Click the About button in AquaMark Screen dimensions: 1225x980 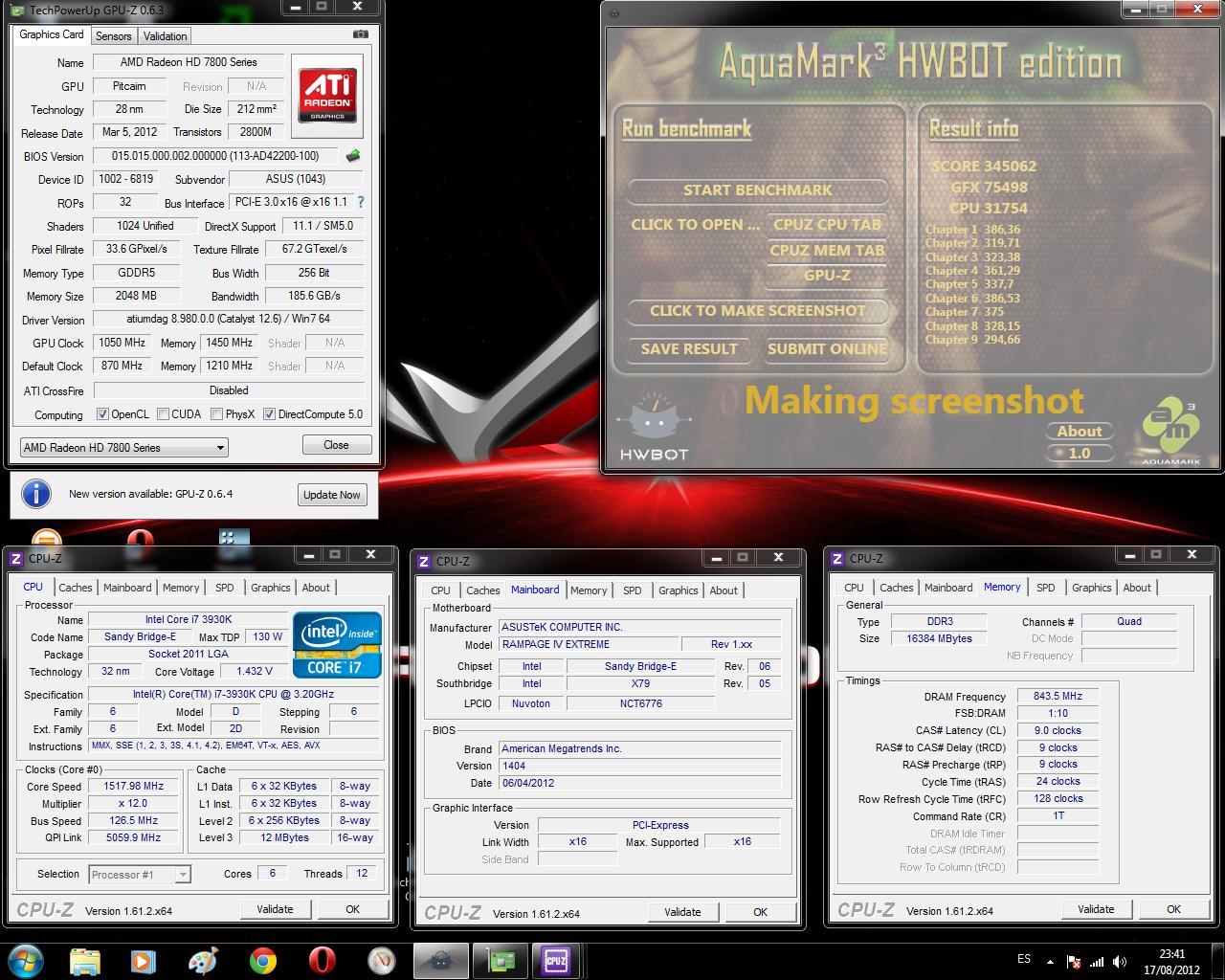click(1080, 431)
